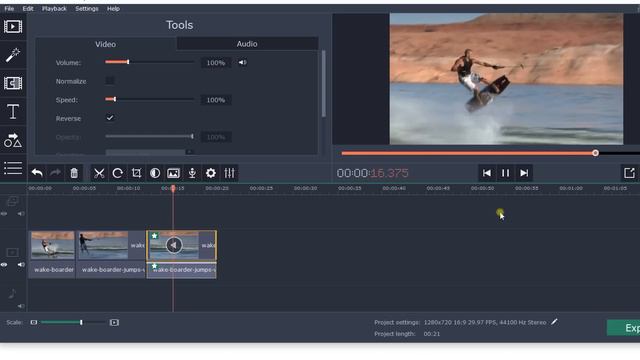Viewport: 640px width, 360px height.
Task: Mute volume using speaker icon in Tools
Action: (242, 62)
